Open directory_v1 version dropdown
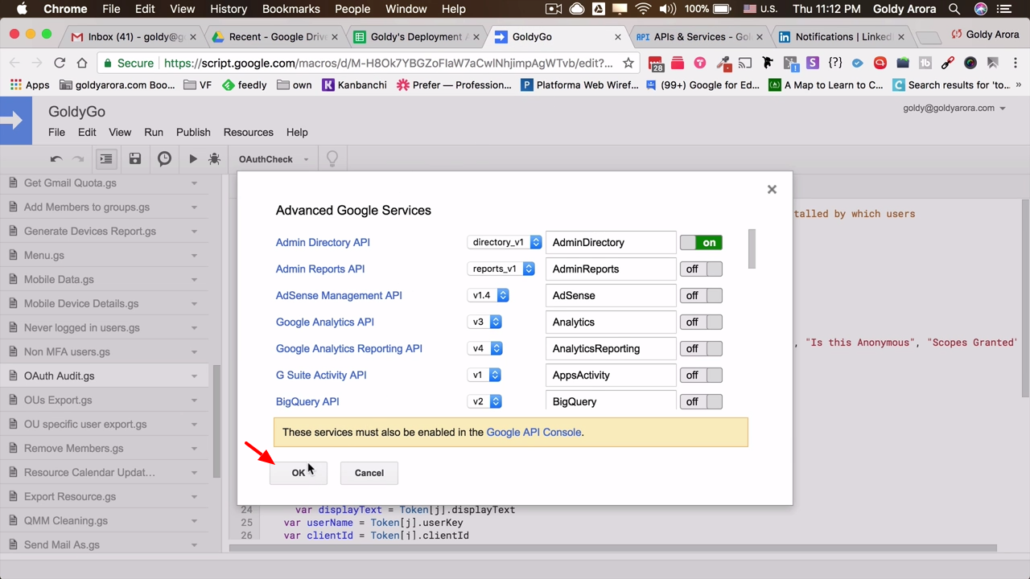Viewport: 1030px width, 579px height. (504, 243)
